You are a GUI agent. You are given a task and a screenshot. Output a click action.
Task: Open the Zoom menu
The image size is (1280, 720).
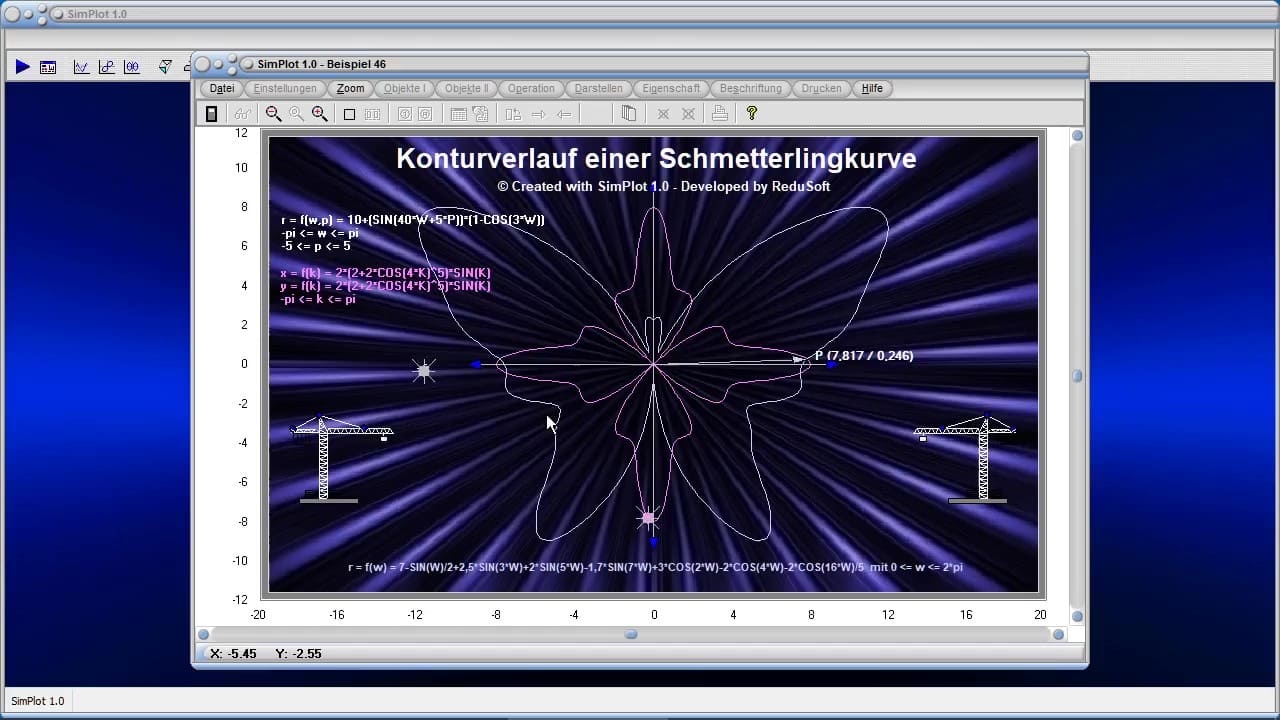(350, 88)
